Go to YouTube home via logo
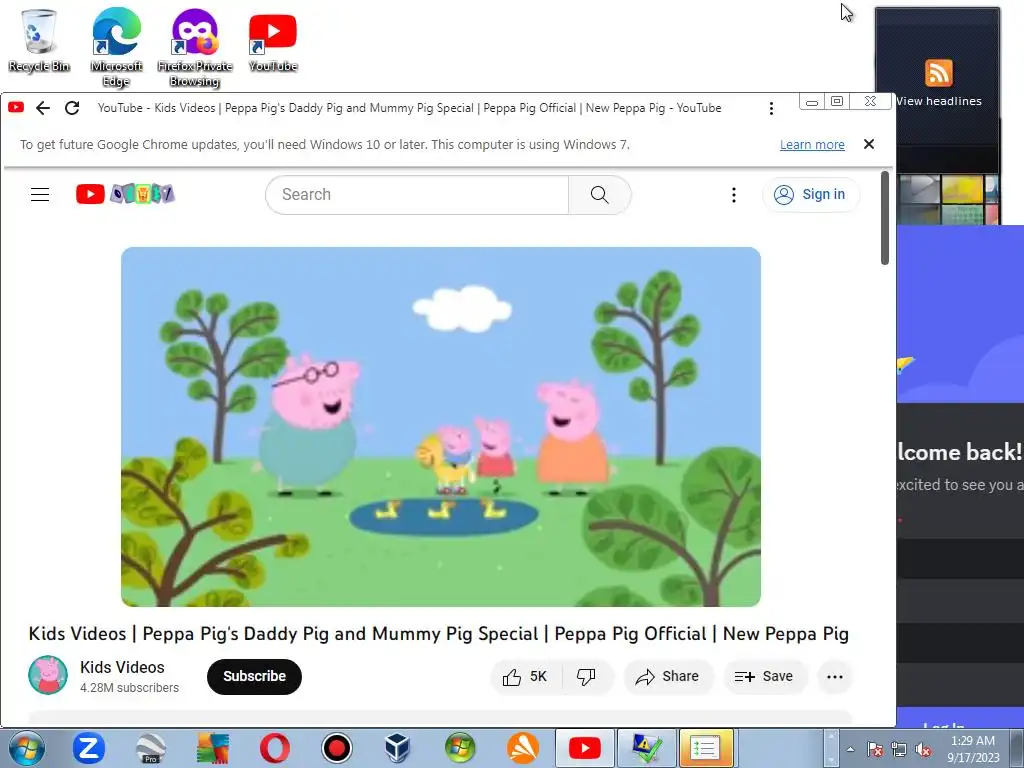The height and width of the screenshot is (768, 1024). (x=125, y=194)
